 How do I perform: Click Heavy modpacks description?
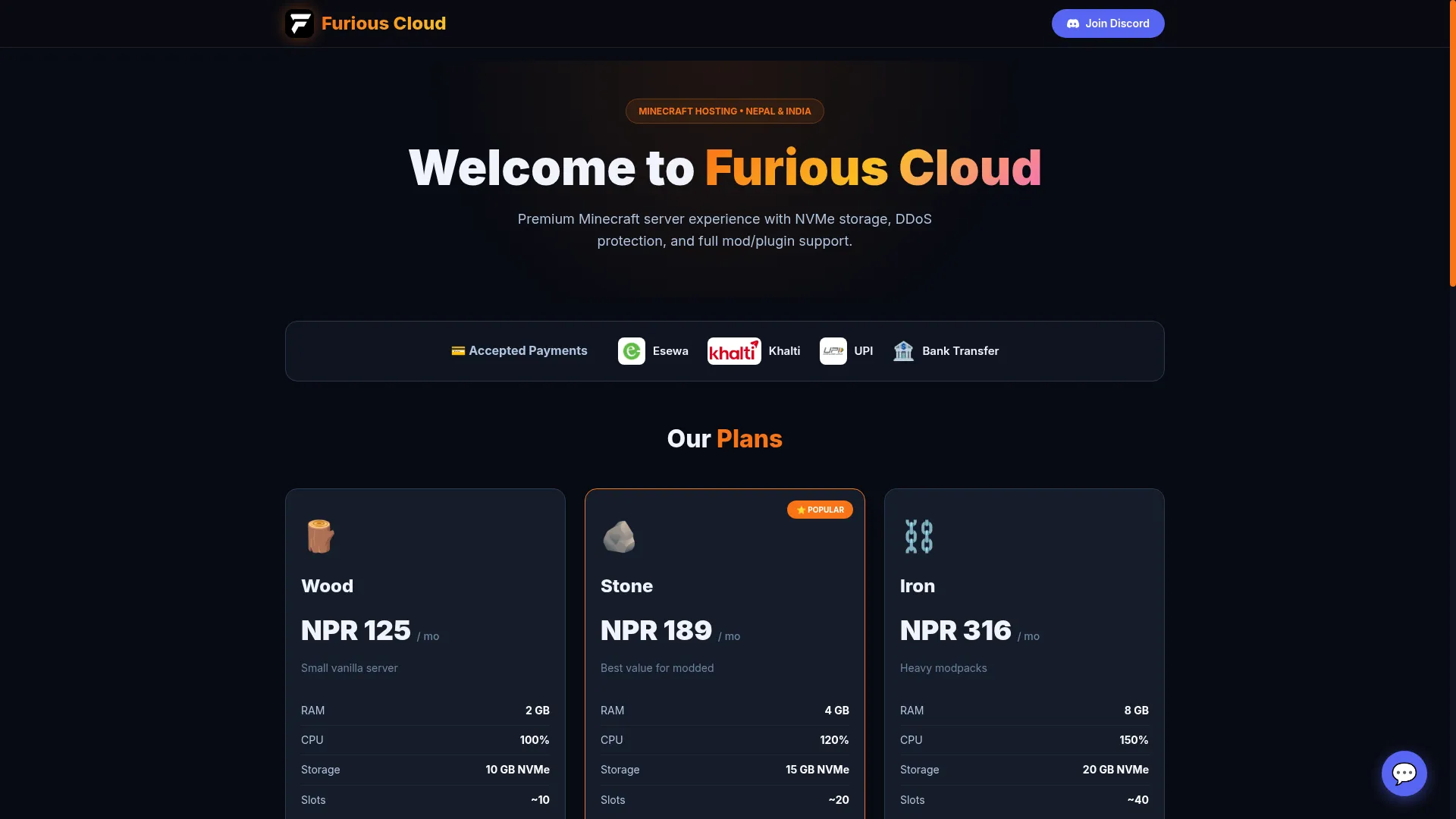943,668
